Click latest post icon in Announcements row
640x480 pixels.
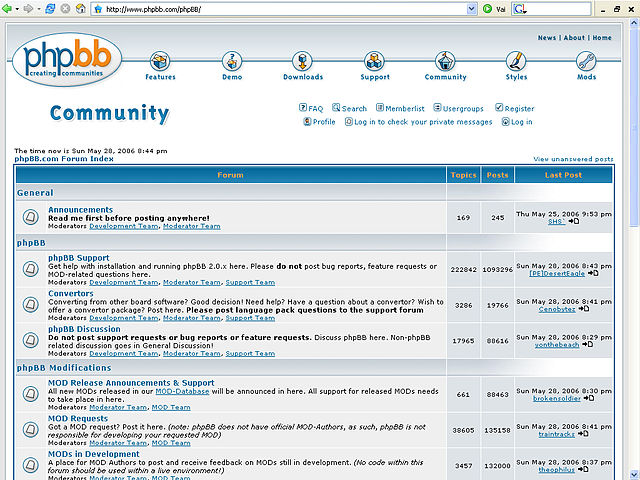pyautogui.click(x=574, y=221)
